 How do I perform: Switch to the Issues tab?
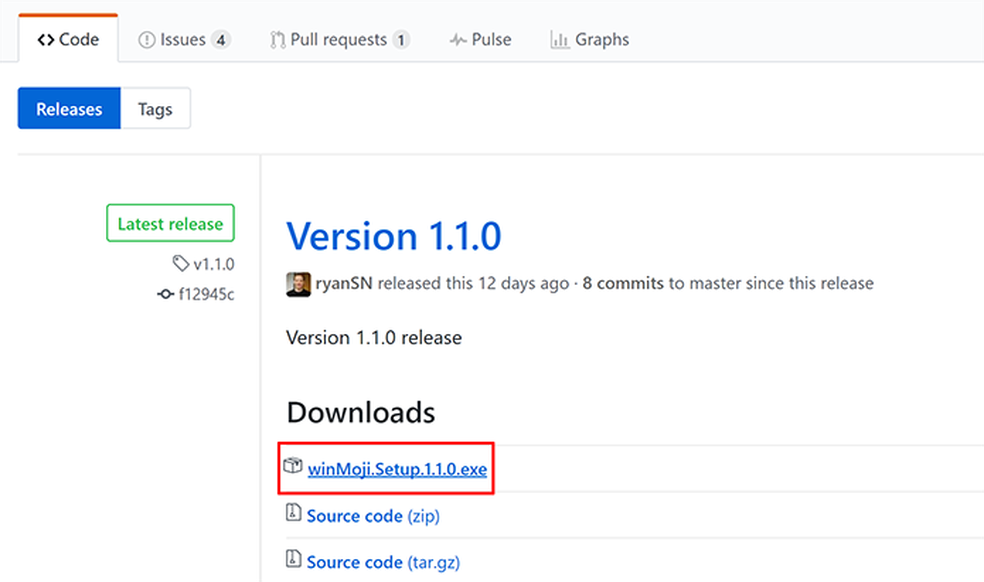(x=184, y=40)
